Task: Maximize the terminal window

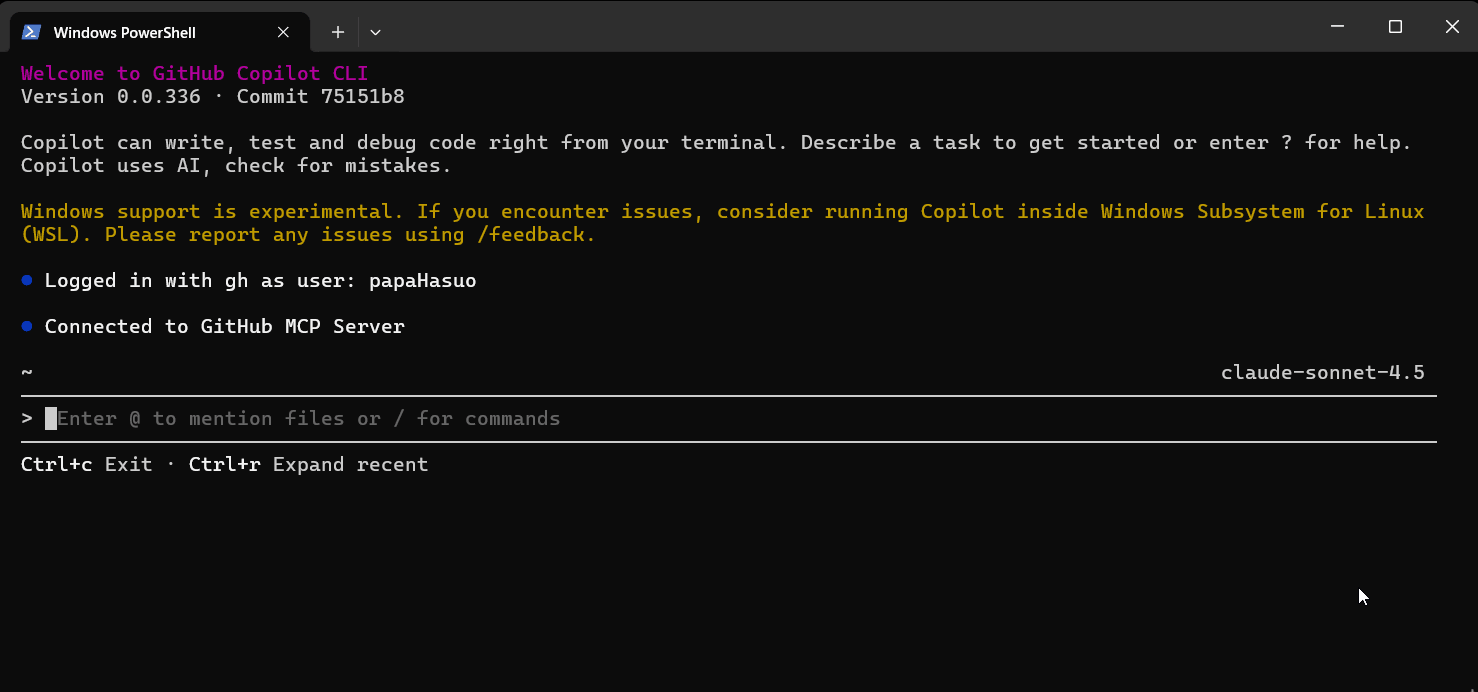Action: (1395, 27)
